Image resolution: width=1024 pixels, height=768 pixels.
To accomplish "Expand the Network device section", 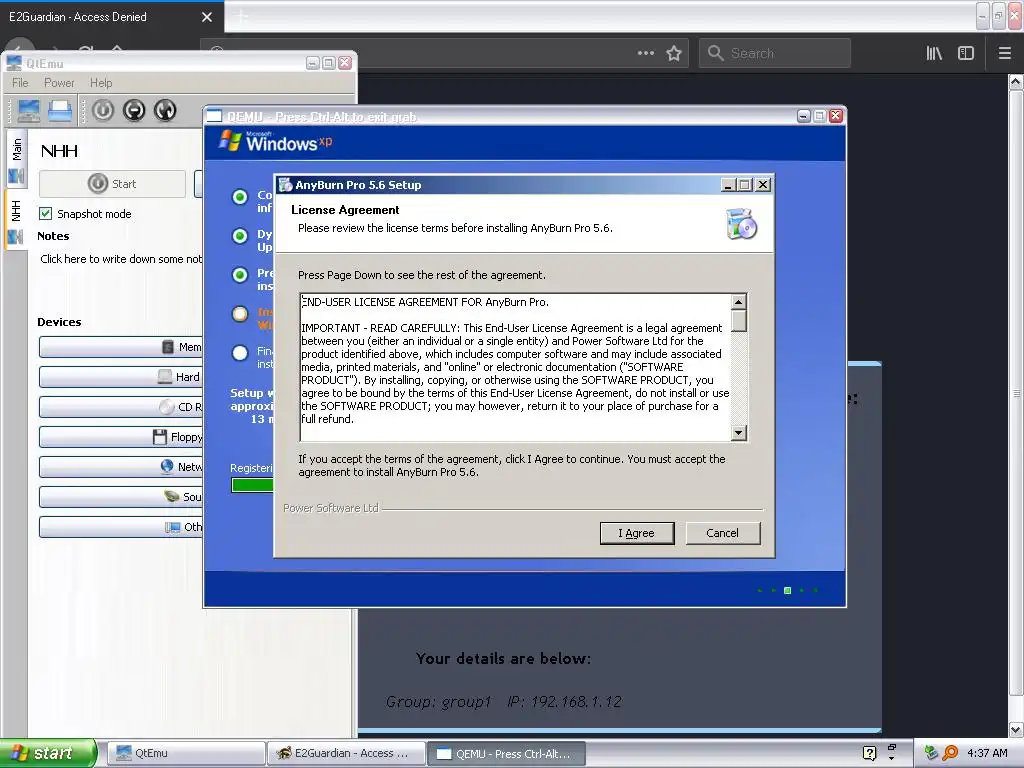I will 121,467.
